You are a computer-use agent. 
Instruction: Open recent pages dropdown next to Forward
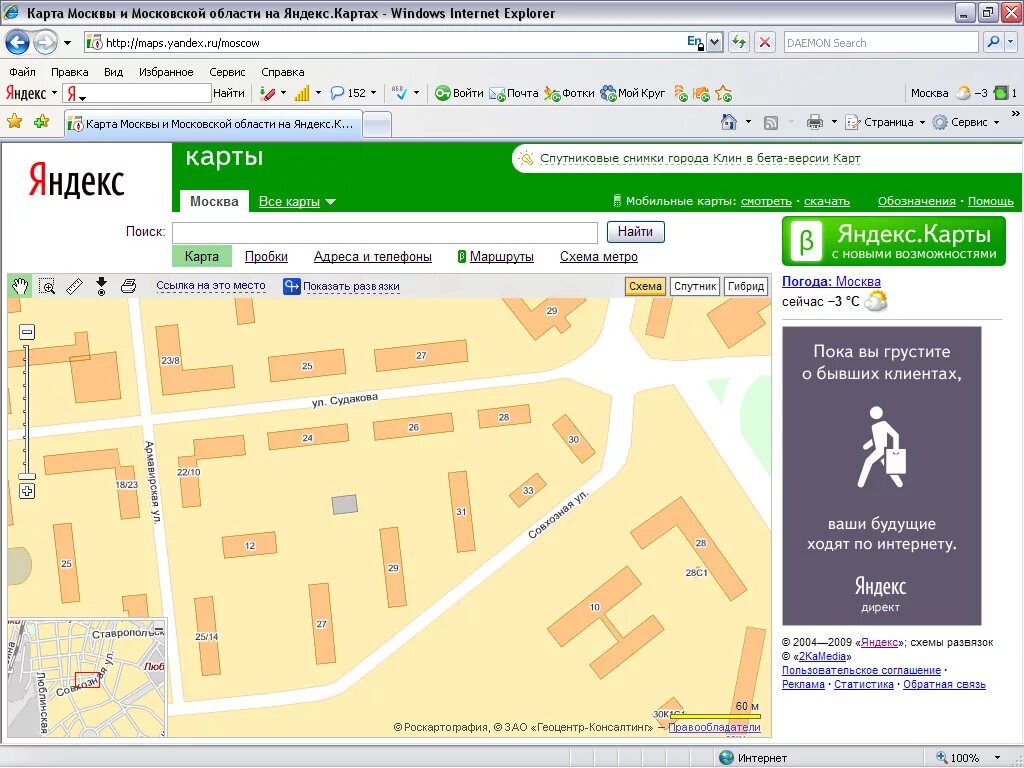67,43
